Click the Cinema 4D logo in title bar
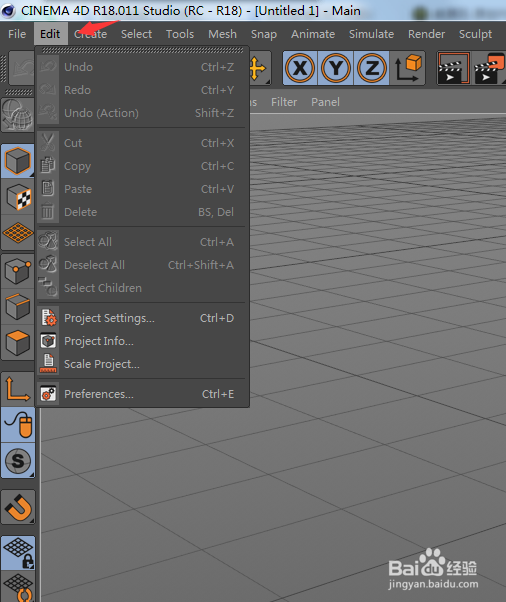Viewport: 506px width, 602px height. (x=8, y=10)
